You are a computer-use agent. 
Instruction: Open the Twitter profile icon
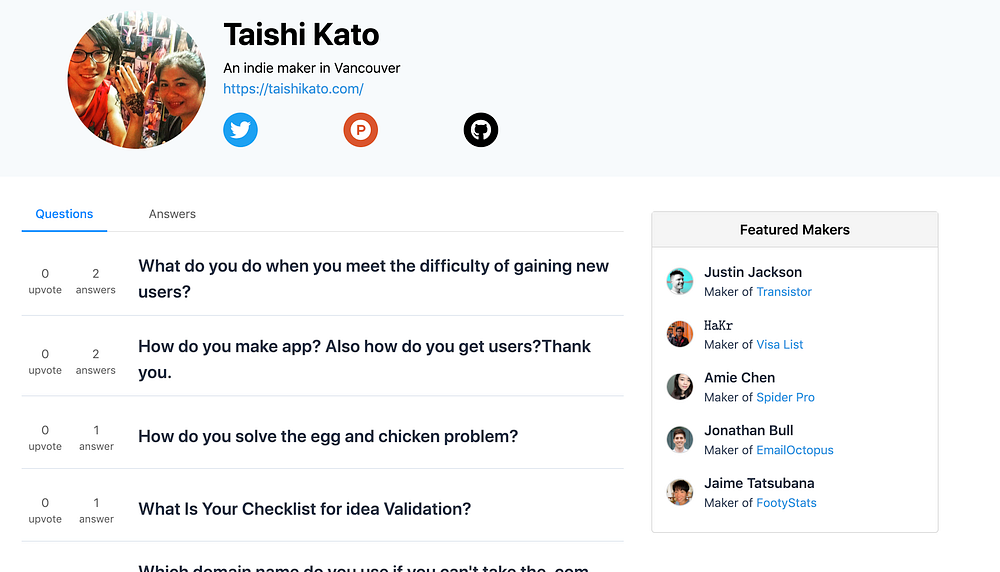240,130
